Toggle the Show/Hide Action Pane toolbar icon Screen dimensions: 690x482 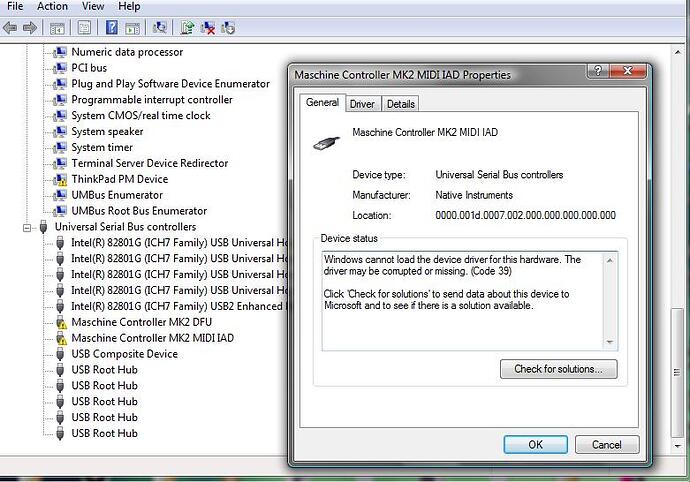tap(132, 28)
